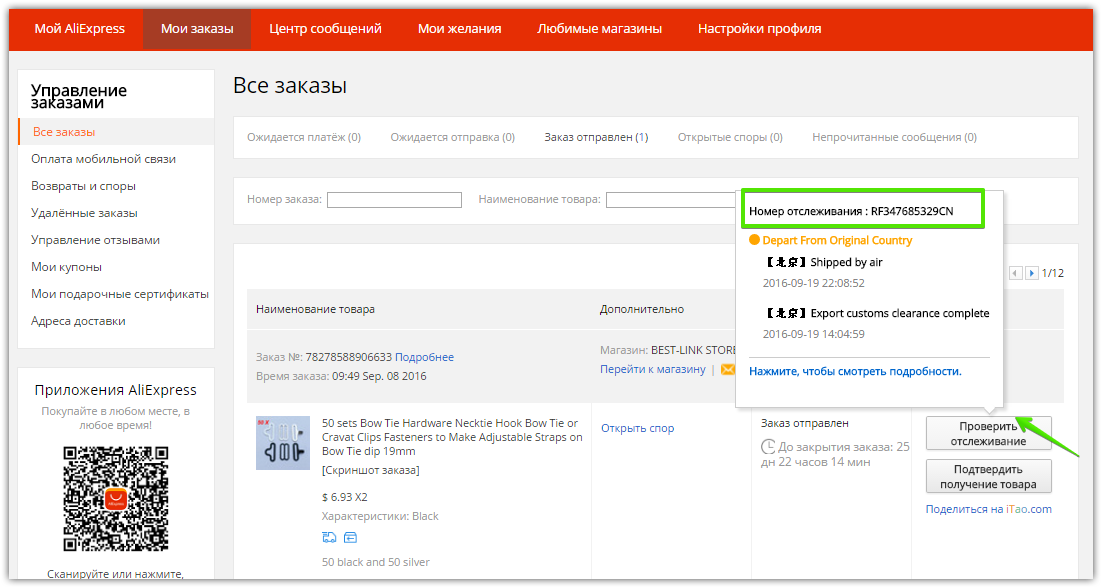Screen dimensions: 1102x588
Task: Click Depart From Original Country status
Action: point(837,240)
